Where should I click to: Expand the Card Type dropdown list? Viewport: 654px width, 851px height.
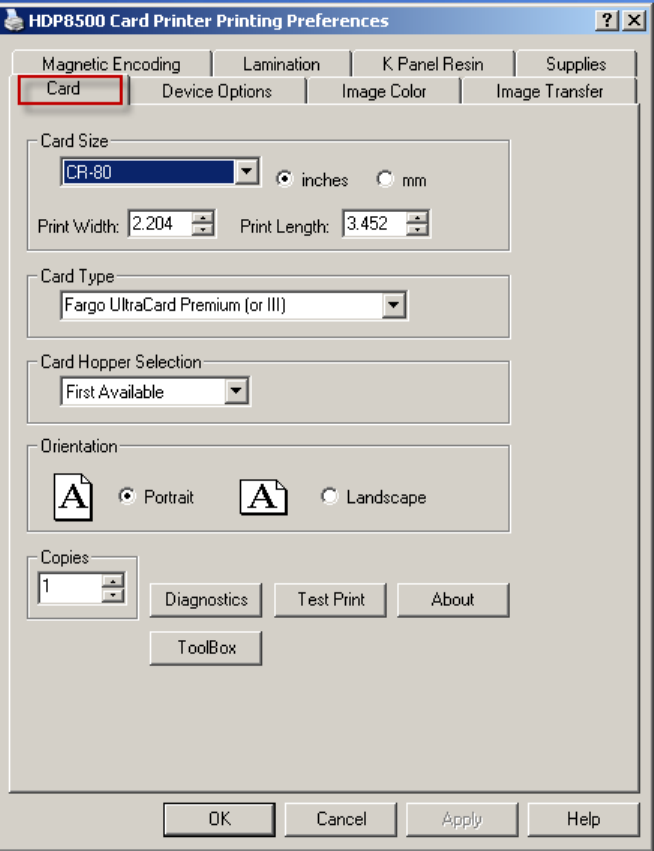(x=393, y=305)
